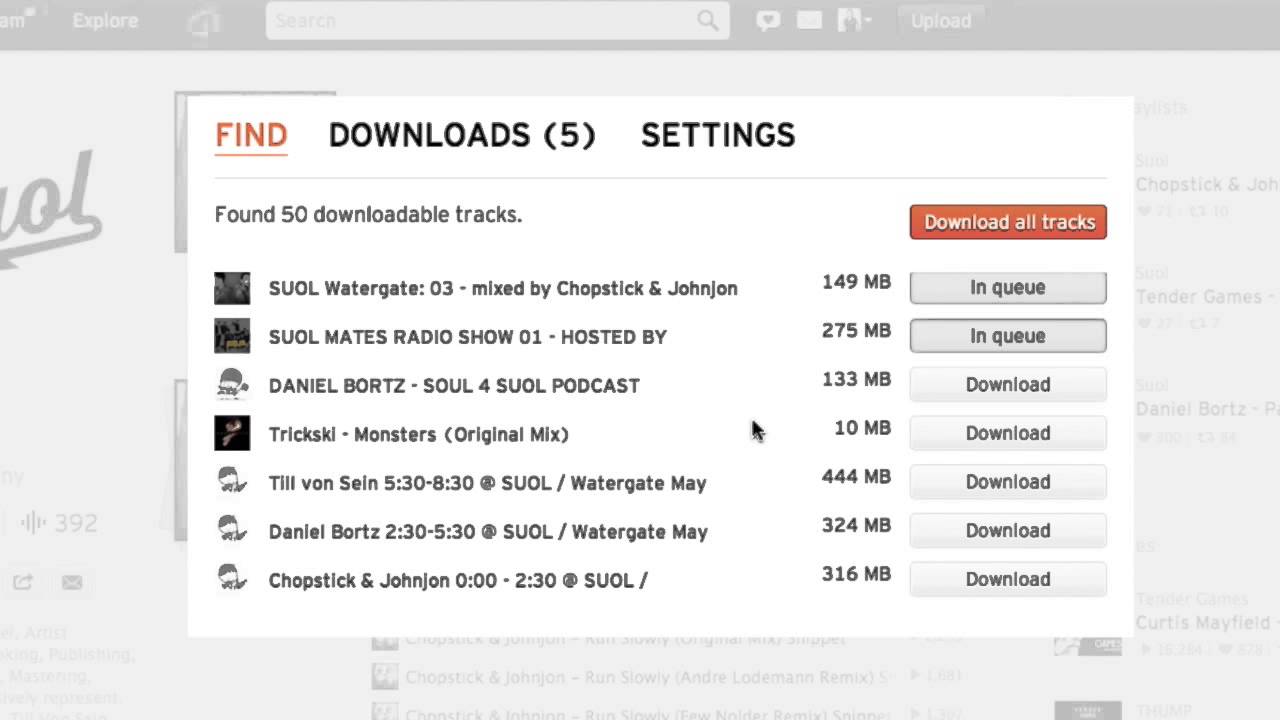
Task: Open the DOWNLOADS (5) tab
Action: pos(462,135)
